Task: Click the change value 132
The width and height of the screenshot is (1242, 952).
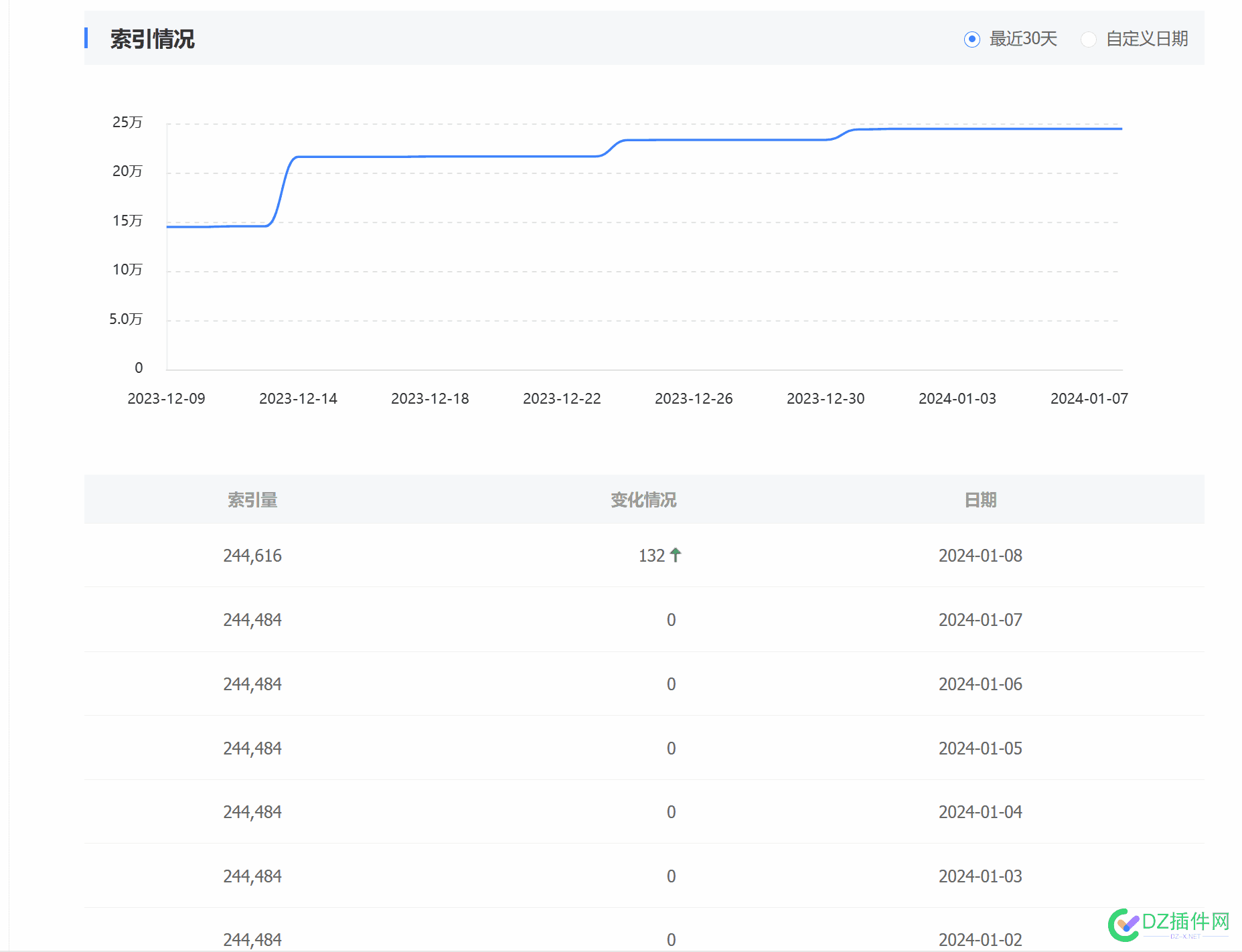Action: pos(651,556)
